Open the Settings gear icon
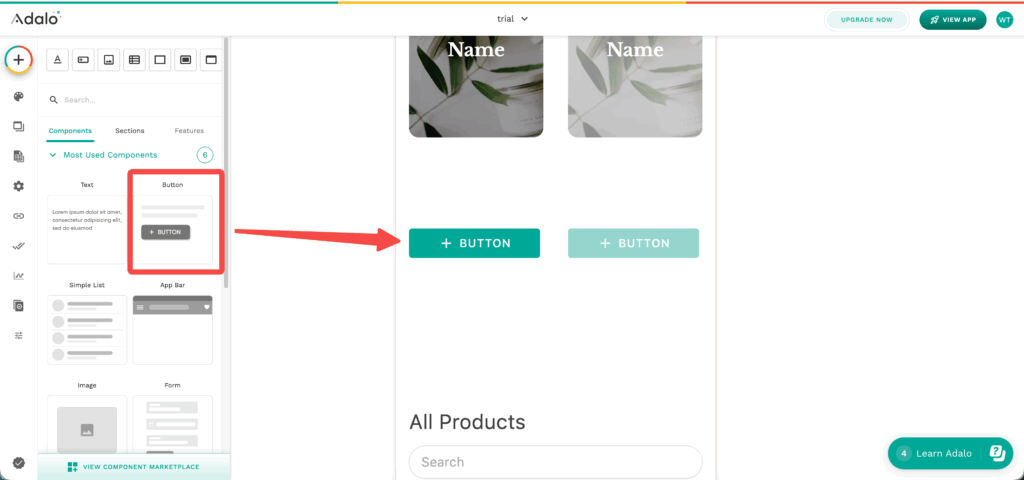This screenshot has height=480, width=1024. point(18,186)
